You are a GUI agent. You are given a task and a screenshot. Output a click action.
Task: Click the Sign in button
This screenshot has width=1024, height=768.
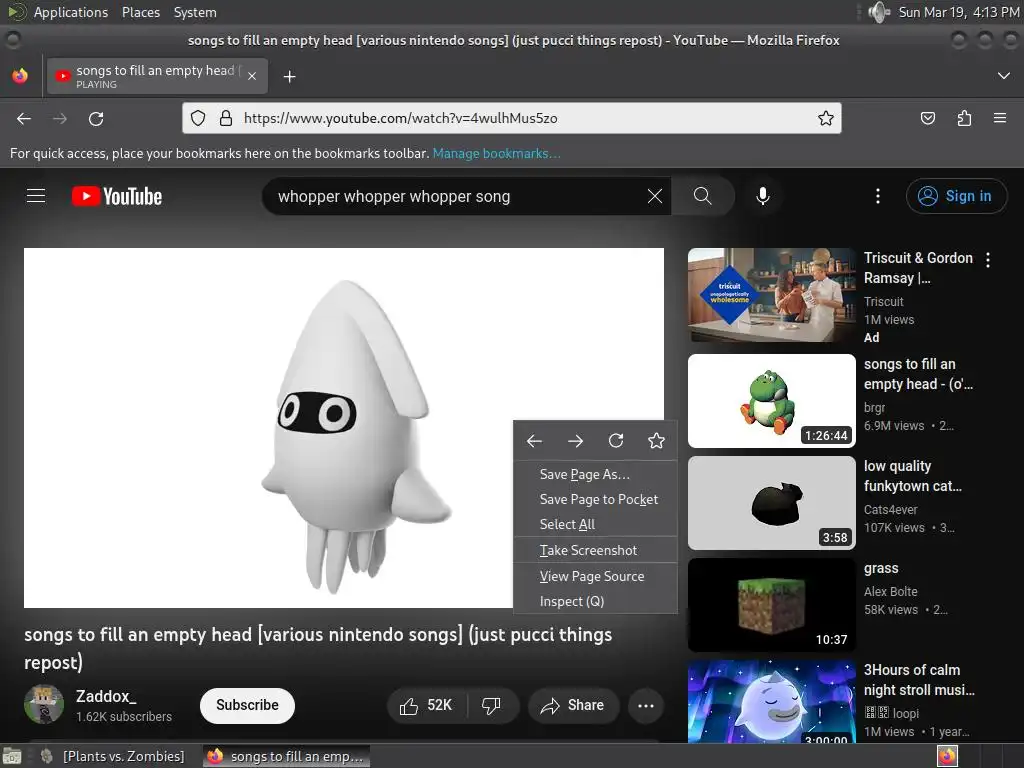pos(956,196)
